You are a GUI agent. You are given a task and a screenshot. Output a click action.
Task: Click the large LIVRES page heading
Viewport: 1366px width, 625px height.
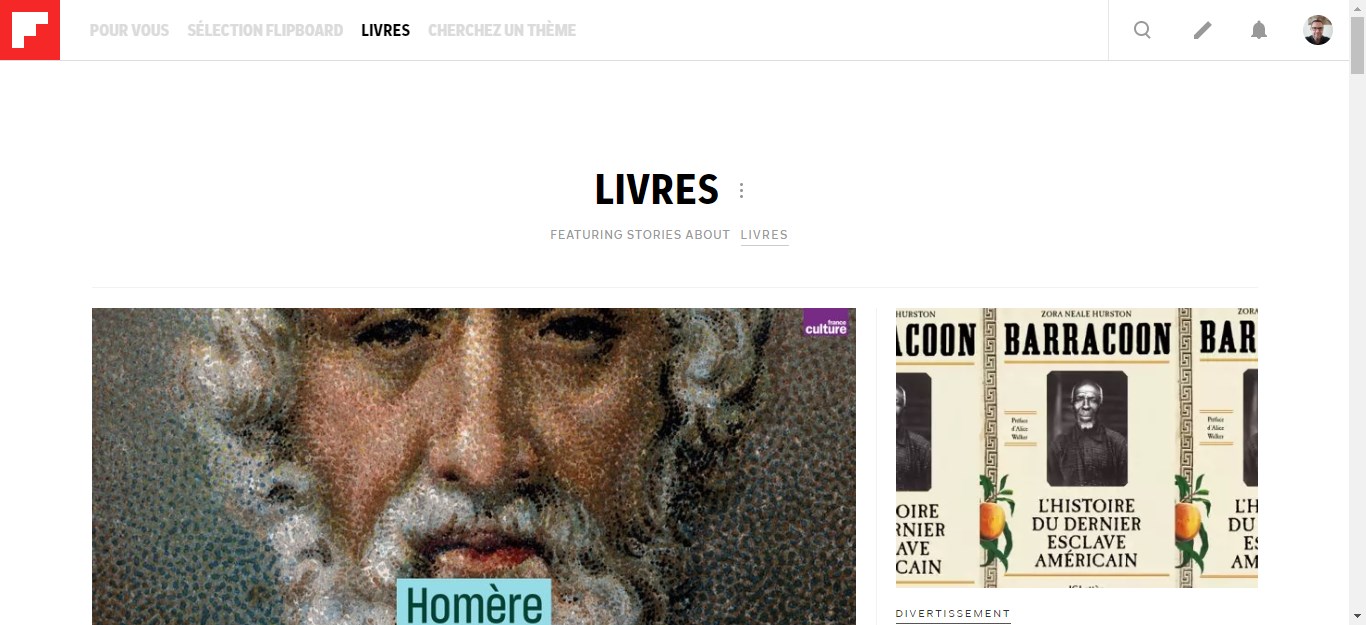coord(657,190)
